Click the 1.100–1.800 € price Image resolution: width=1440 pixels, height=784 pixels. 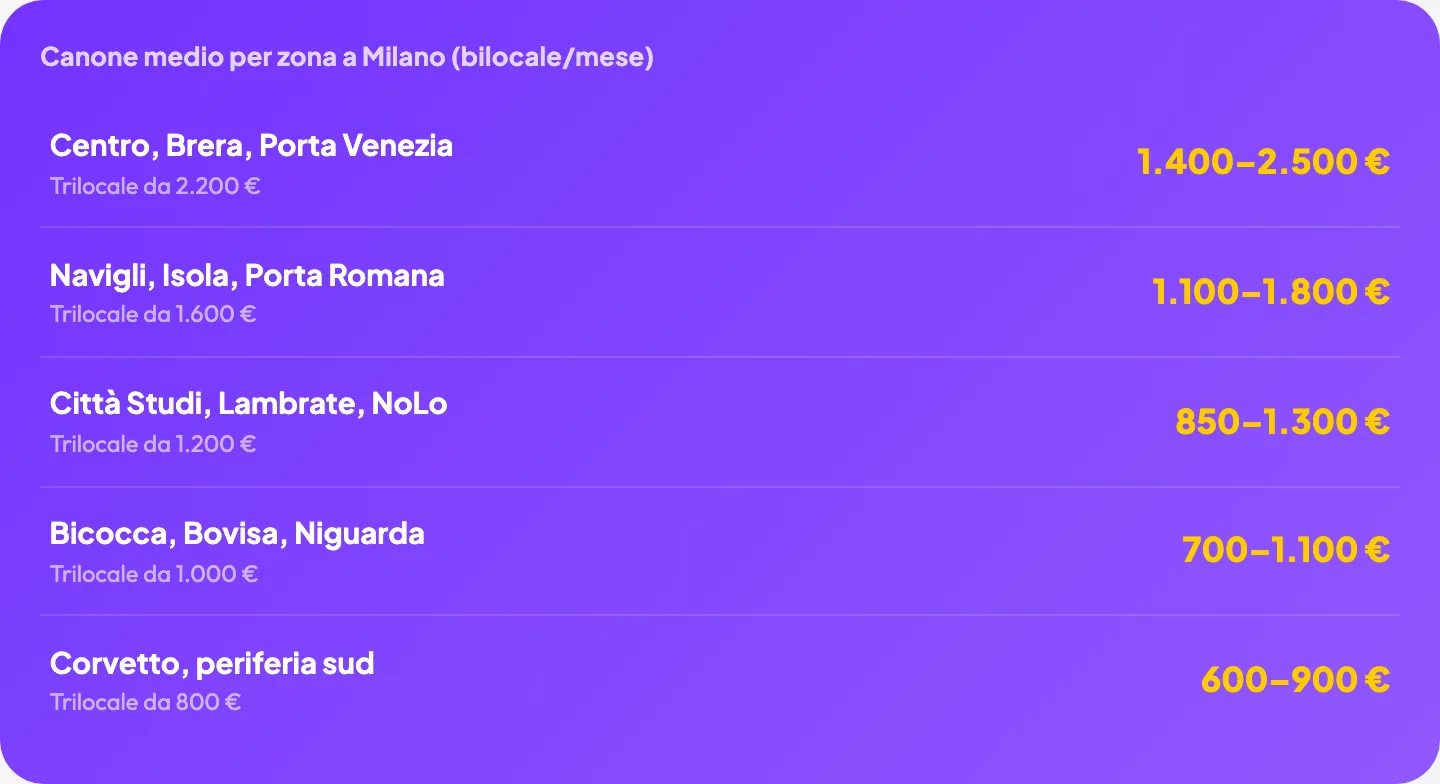(x=1271, y=291)
